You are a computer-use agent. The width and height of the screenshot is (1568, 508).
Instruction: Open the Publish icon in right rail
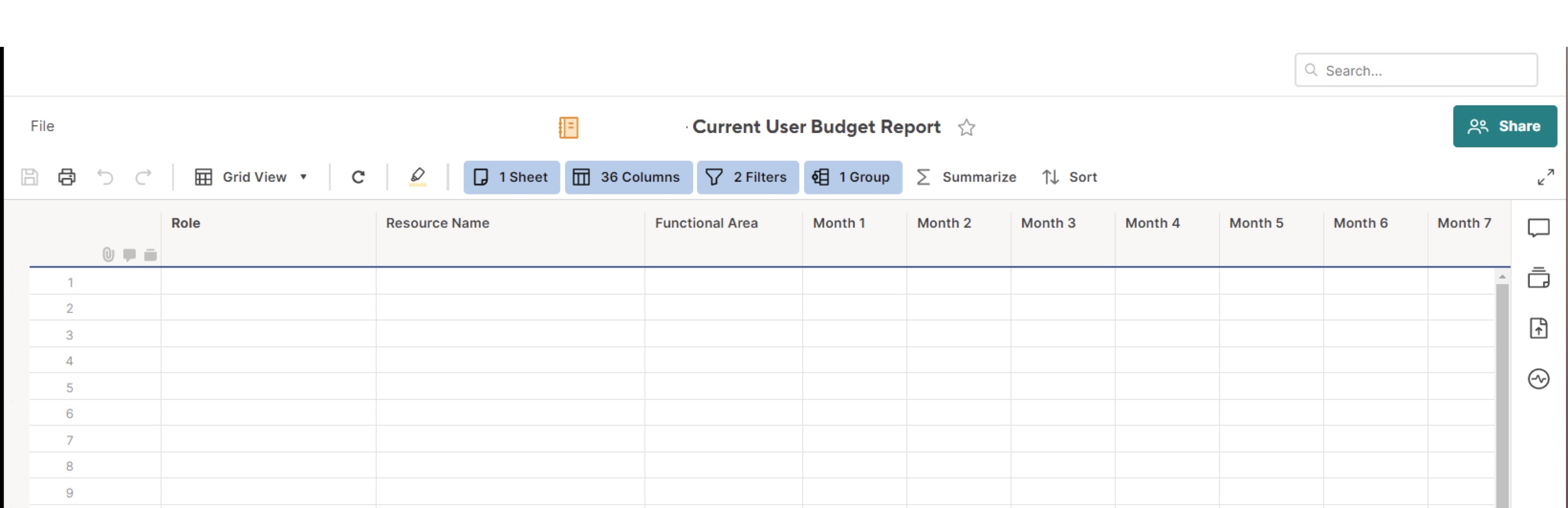coord(1538,329)
